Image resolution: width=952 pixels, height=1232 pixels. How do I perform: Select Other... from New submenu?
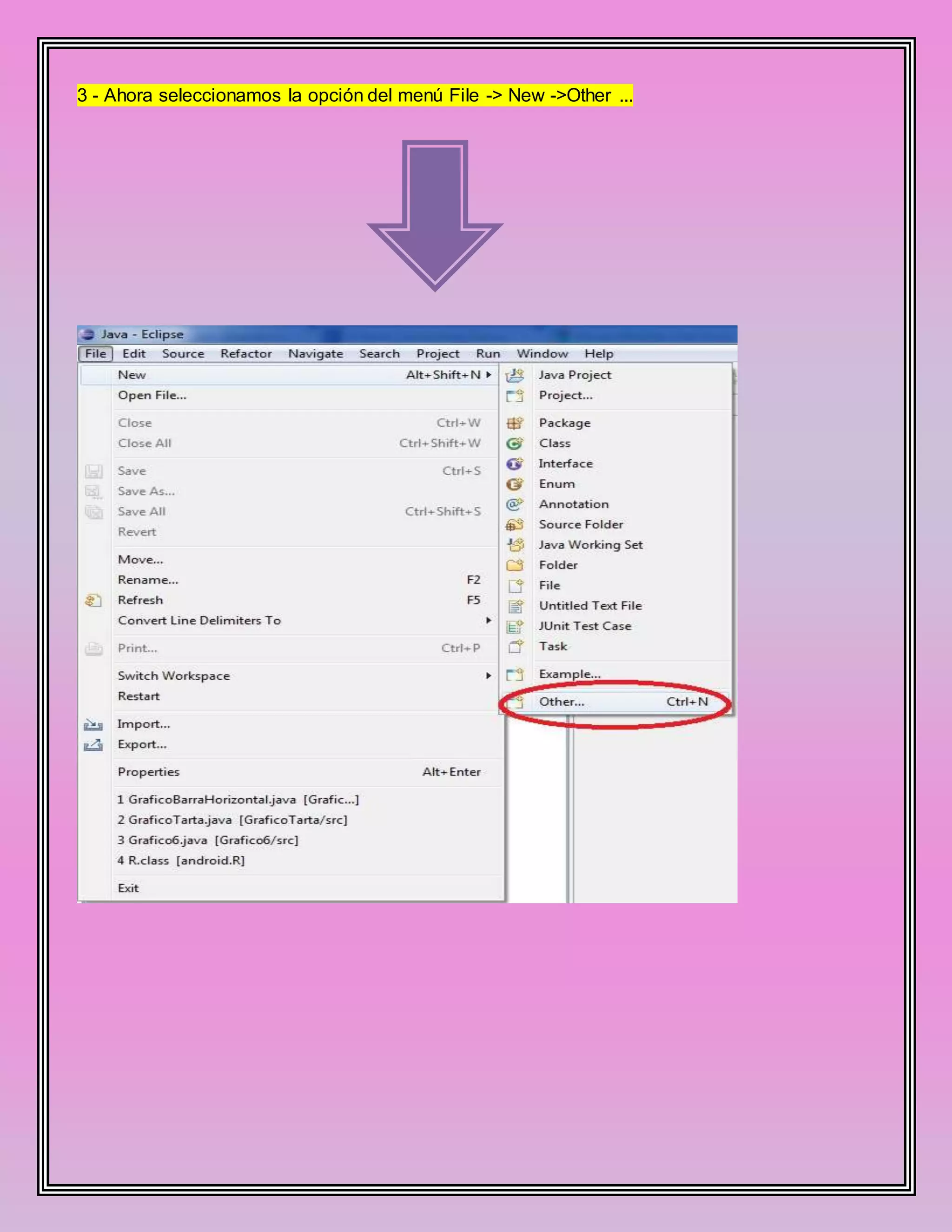[x=562, y=702]
